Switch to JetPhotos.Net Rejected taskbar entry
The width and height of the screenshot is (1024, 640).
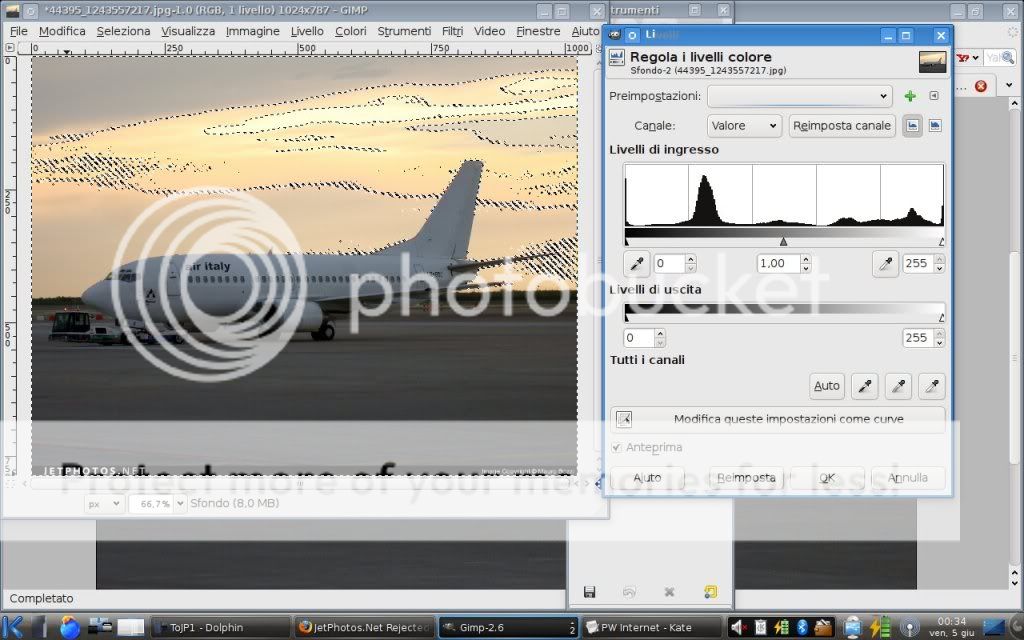(364, 628)
